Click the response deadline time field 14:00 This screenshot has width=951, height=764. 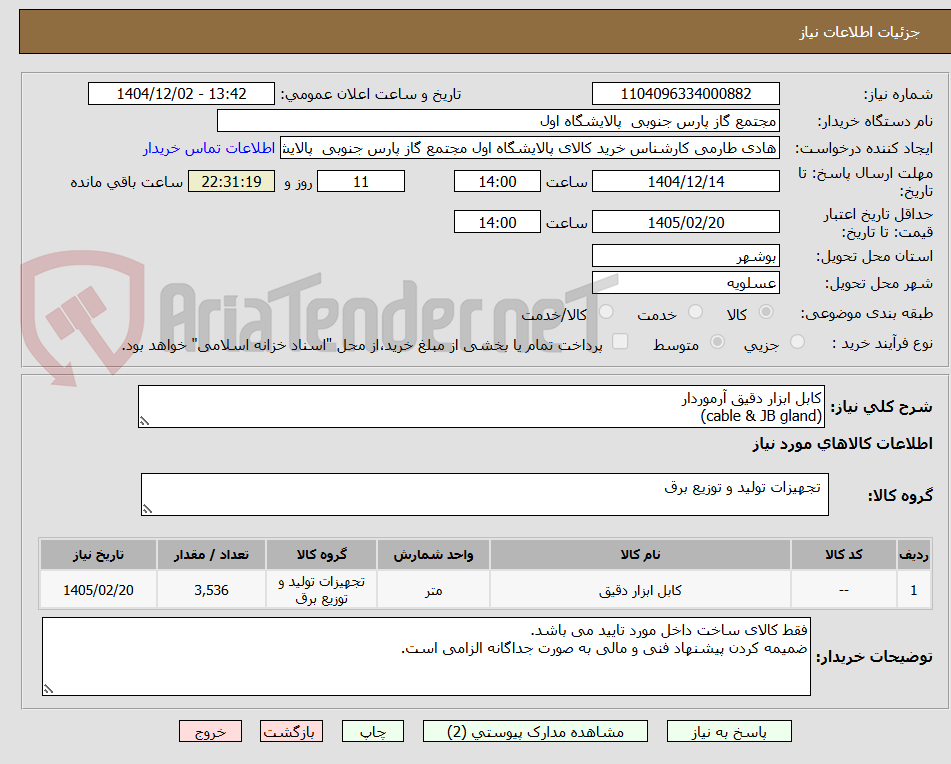[497, 181]
